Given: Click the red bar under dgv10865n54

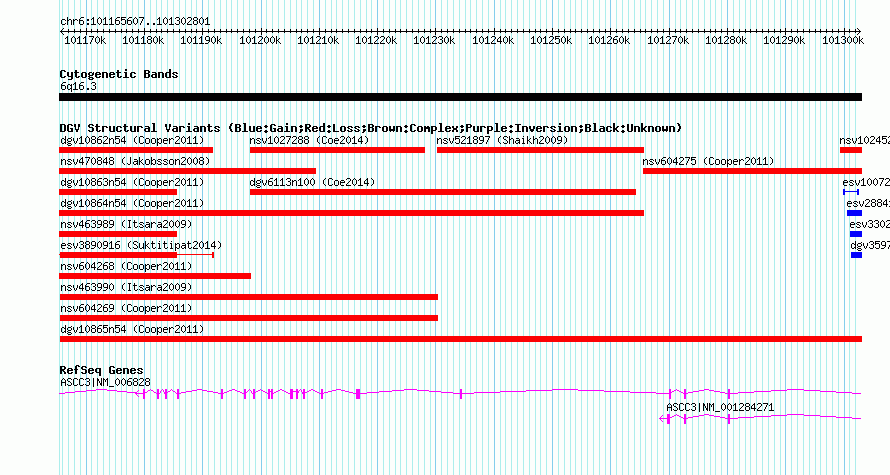Looking at the screenshot, I should pos(460,339).
